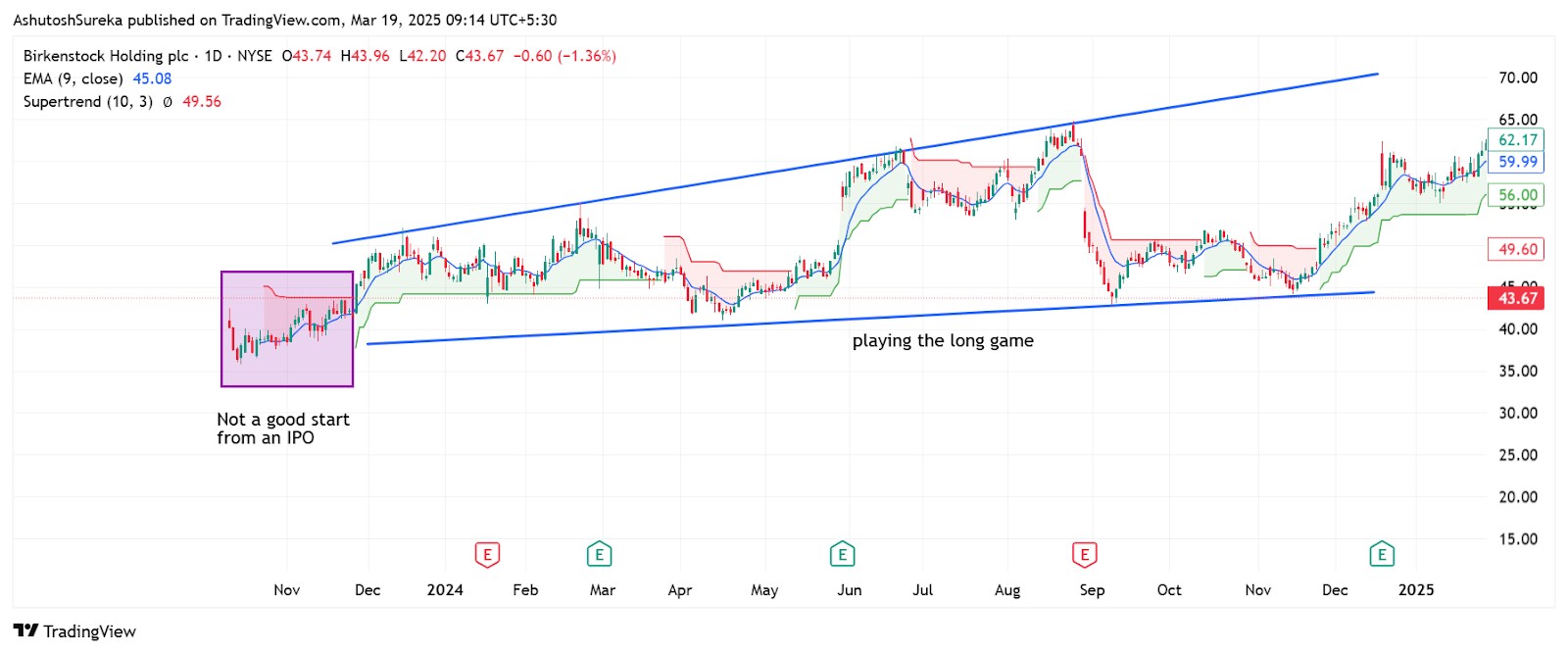Screen dimensions: 1568x654
Task: Click the AshutoshSureka published header text
Action: (285, 20)
